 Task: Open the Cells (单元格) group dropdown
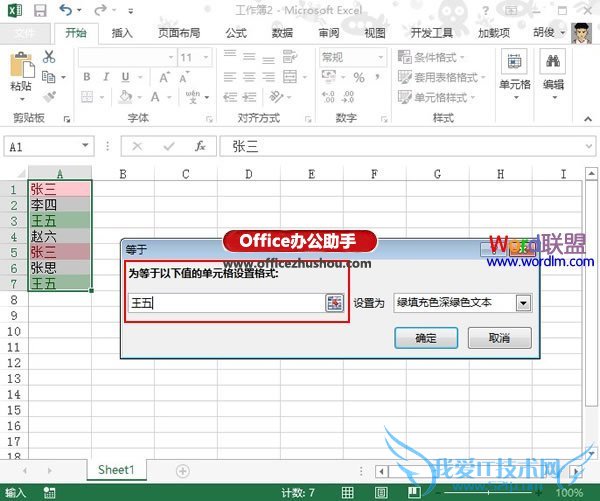pos(515,75)
